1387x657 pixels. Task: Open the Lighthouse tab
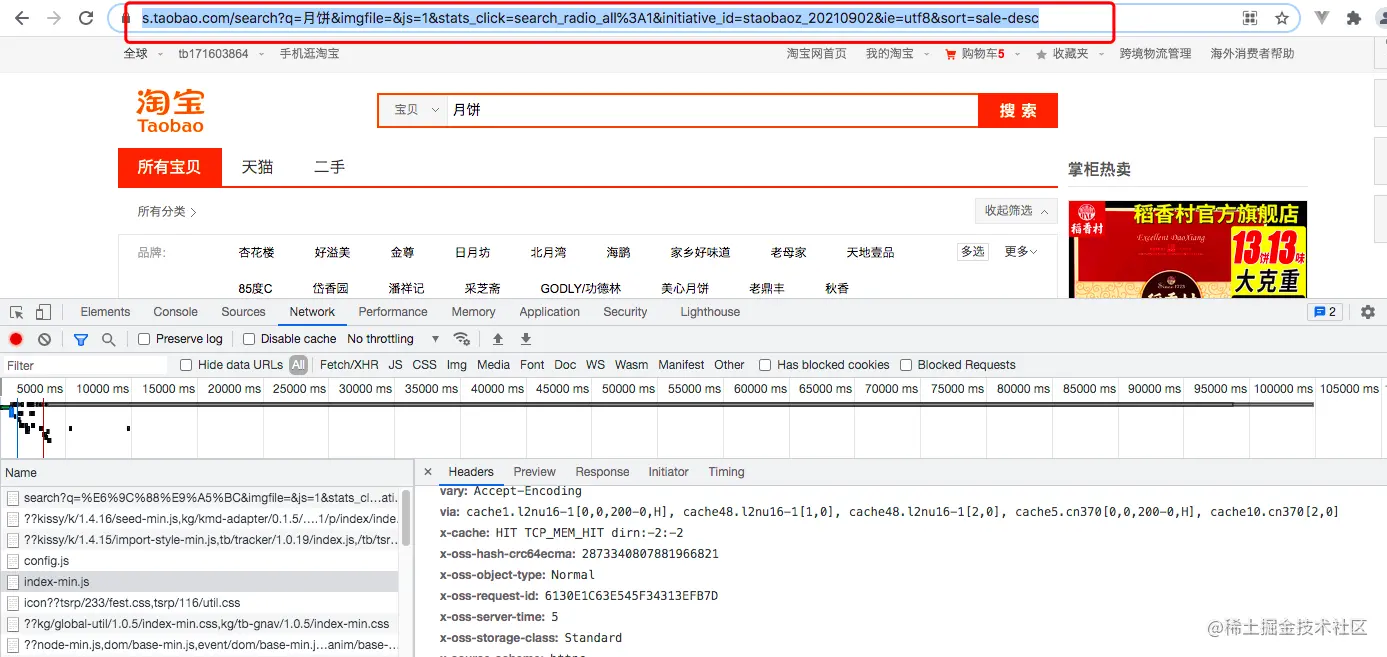[710, 312]
